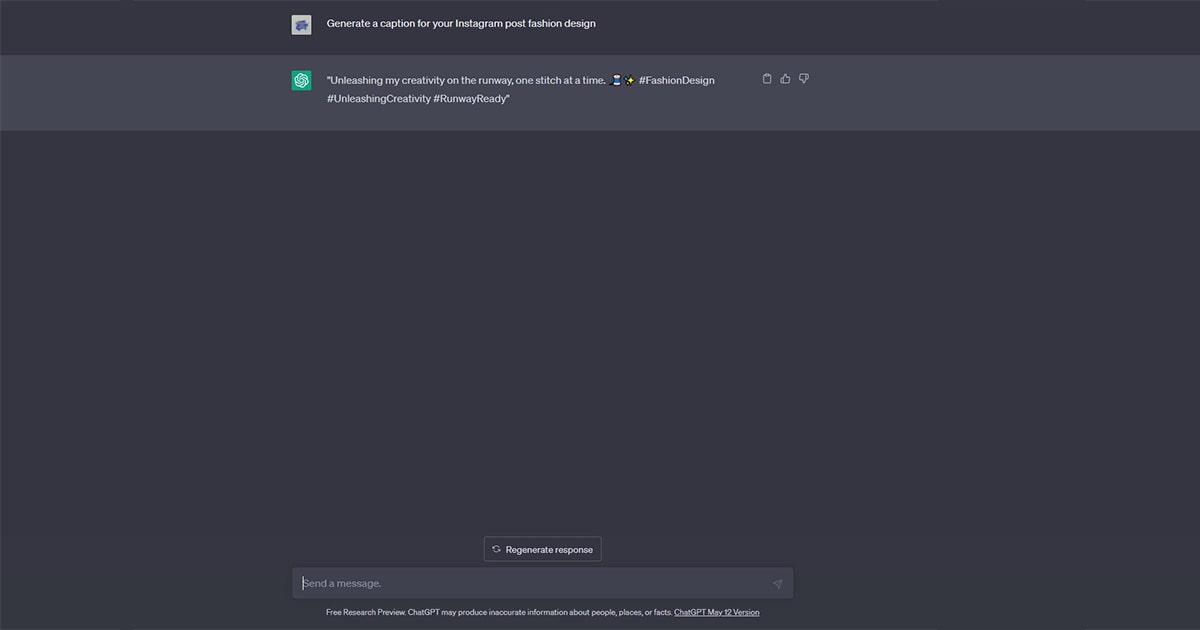The width and height of the screenshot is (1200, 630).
Task: Click the user profile avatar
Action: click(301, 25)
